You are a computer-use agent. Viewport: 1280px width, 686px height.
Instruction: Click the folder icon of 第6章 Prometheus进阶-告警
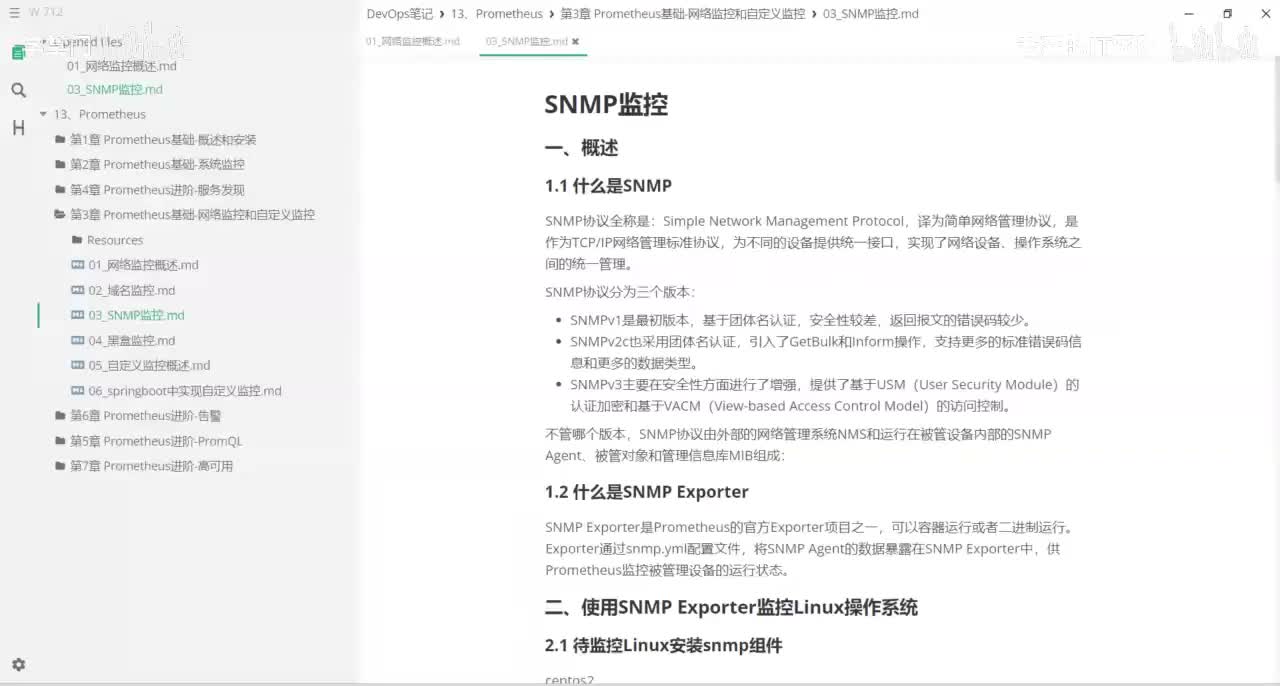60,416
